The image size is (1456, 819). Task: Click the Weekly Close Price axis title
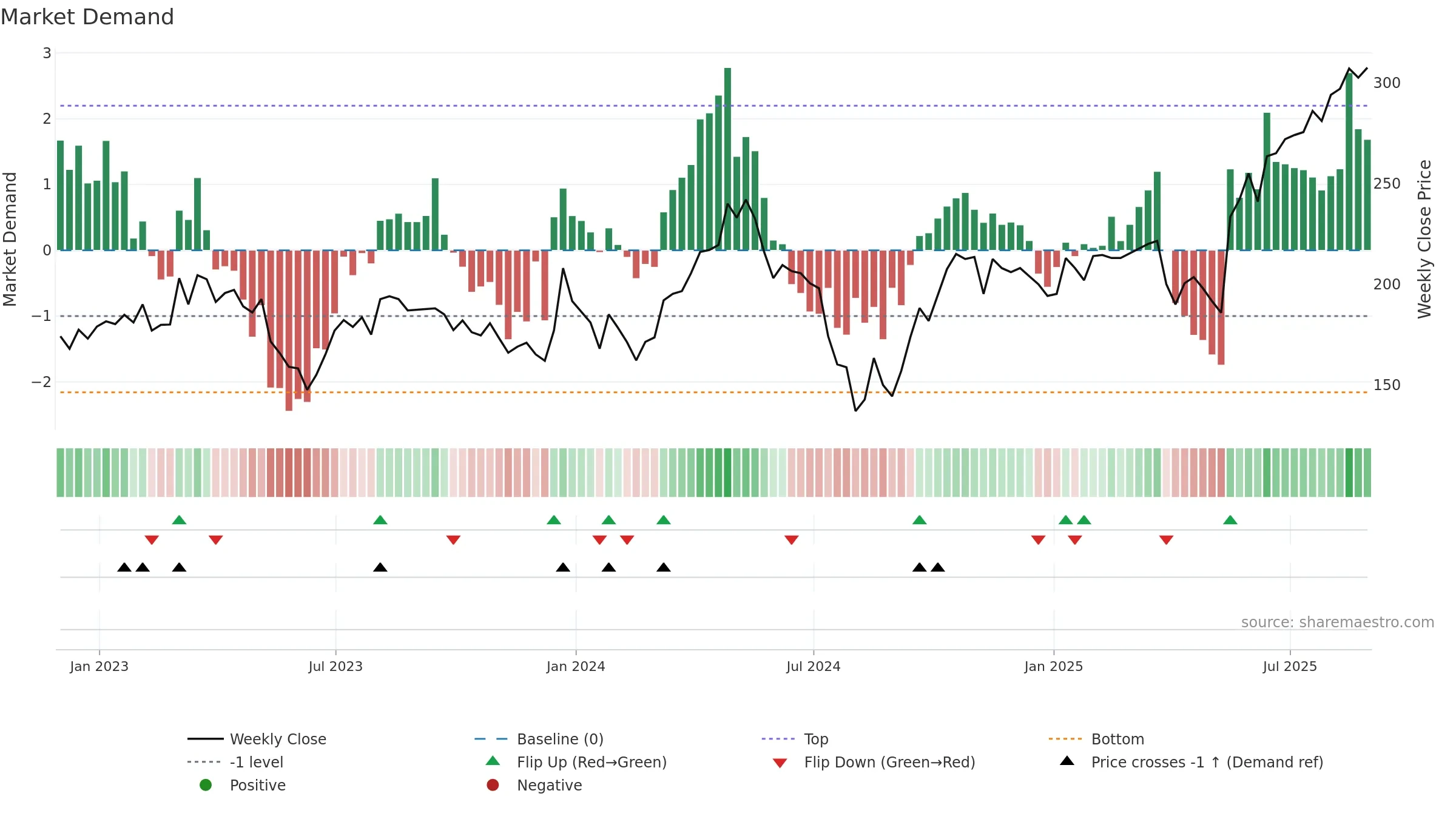click(x=1424, y=239)
